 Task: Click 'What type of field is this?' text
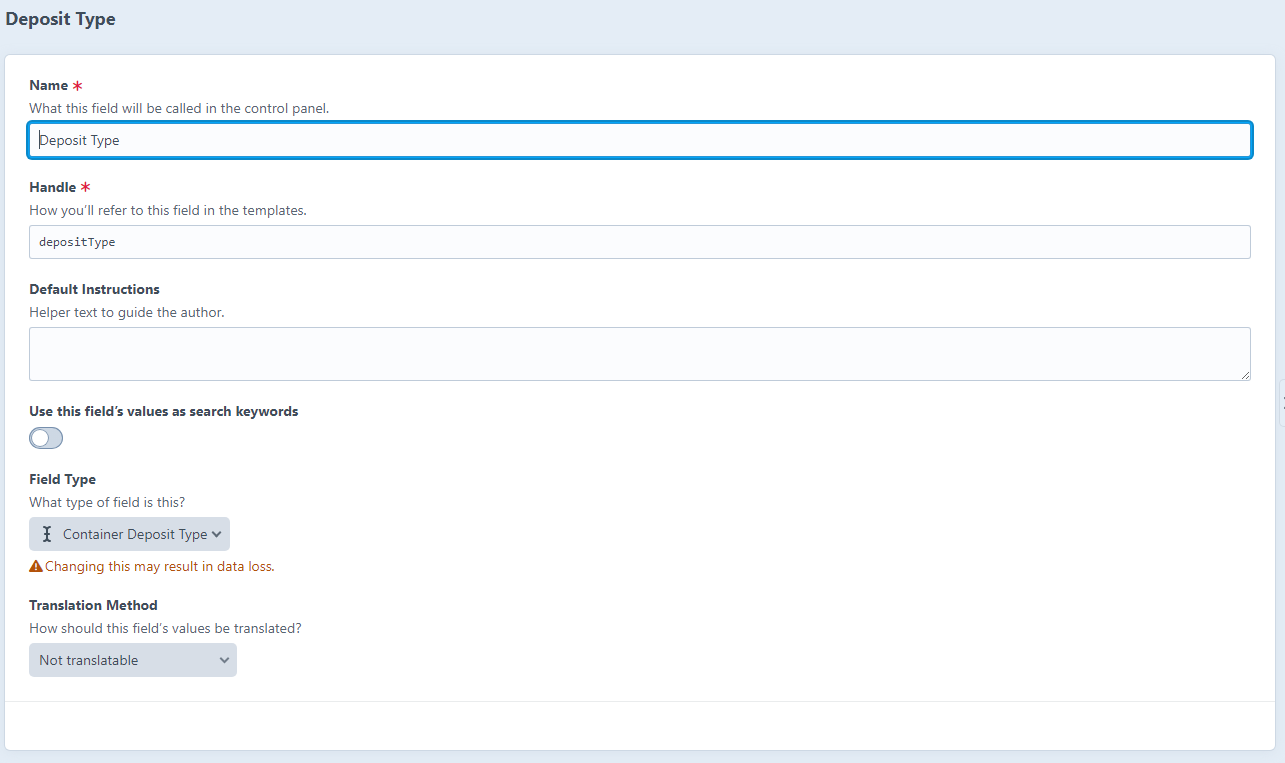(x=107, y=502)
